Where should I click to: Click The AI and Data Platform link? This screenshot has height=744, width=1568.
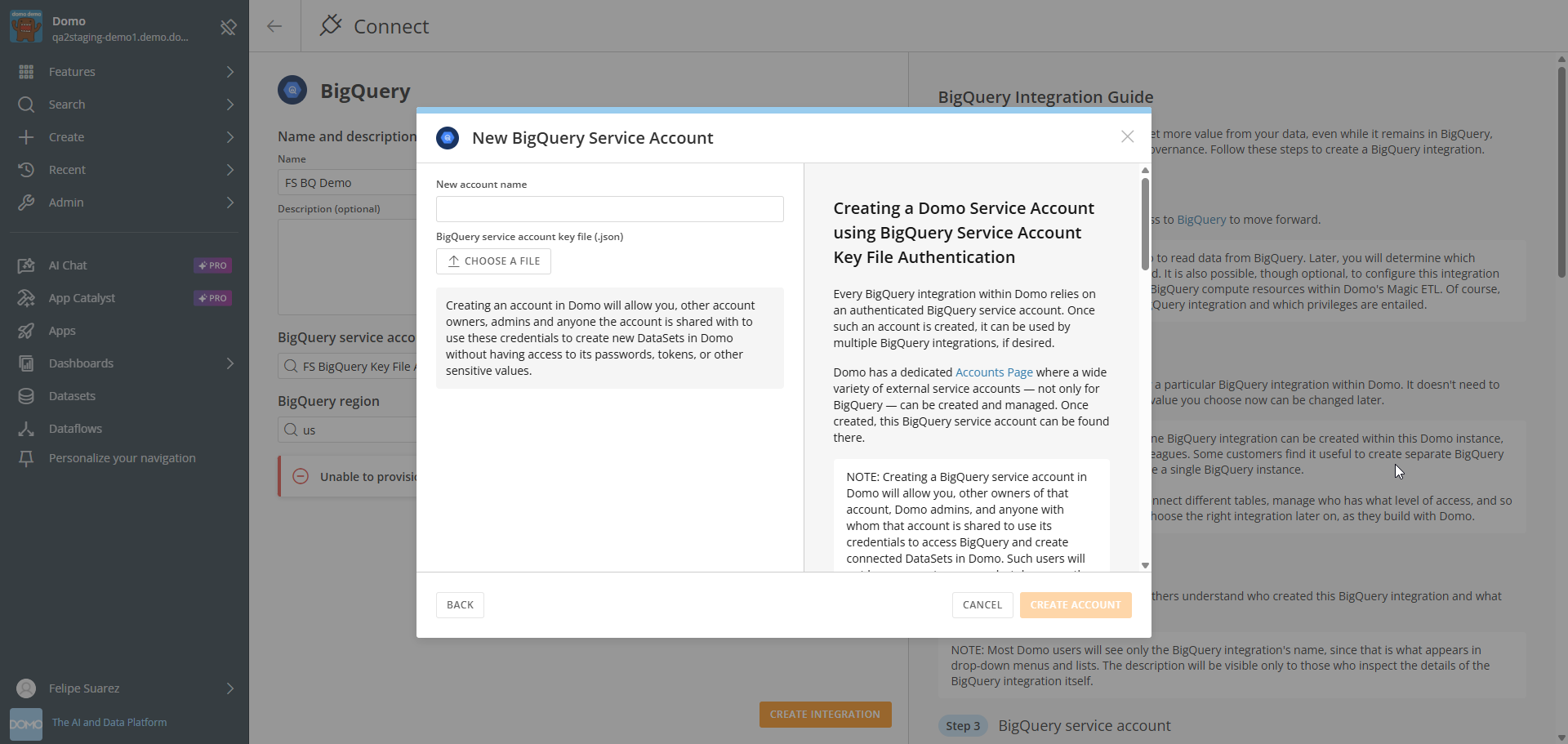[109, 723]
